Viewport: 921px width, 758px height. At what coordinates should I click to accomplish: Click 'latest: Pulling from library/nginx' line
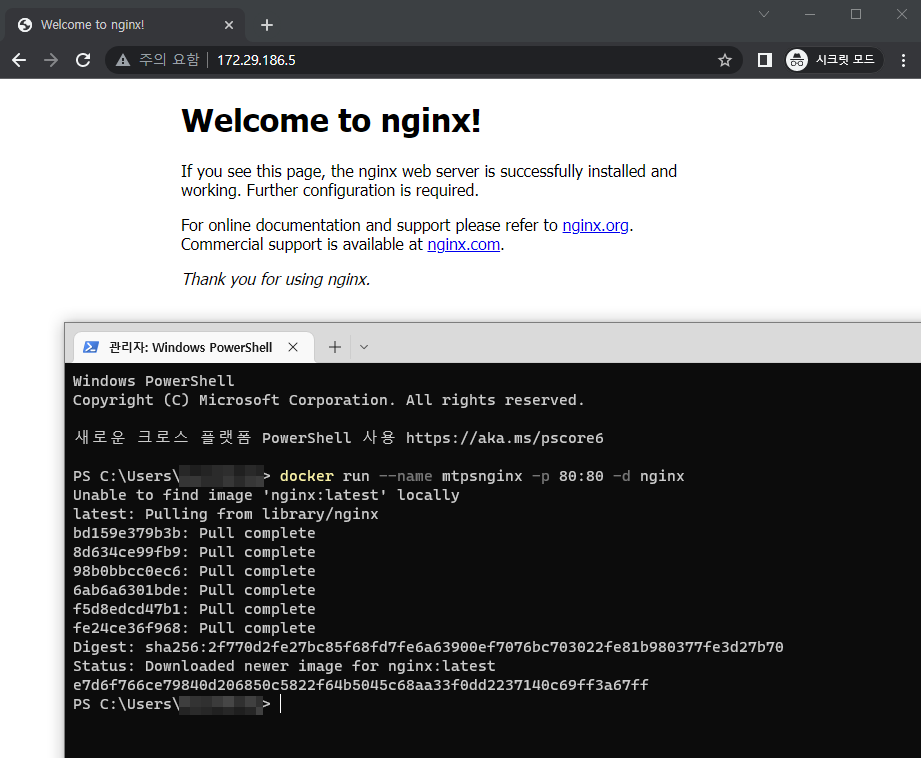[226, 514]
